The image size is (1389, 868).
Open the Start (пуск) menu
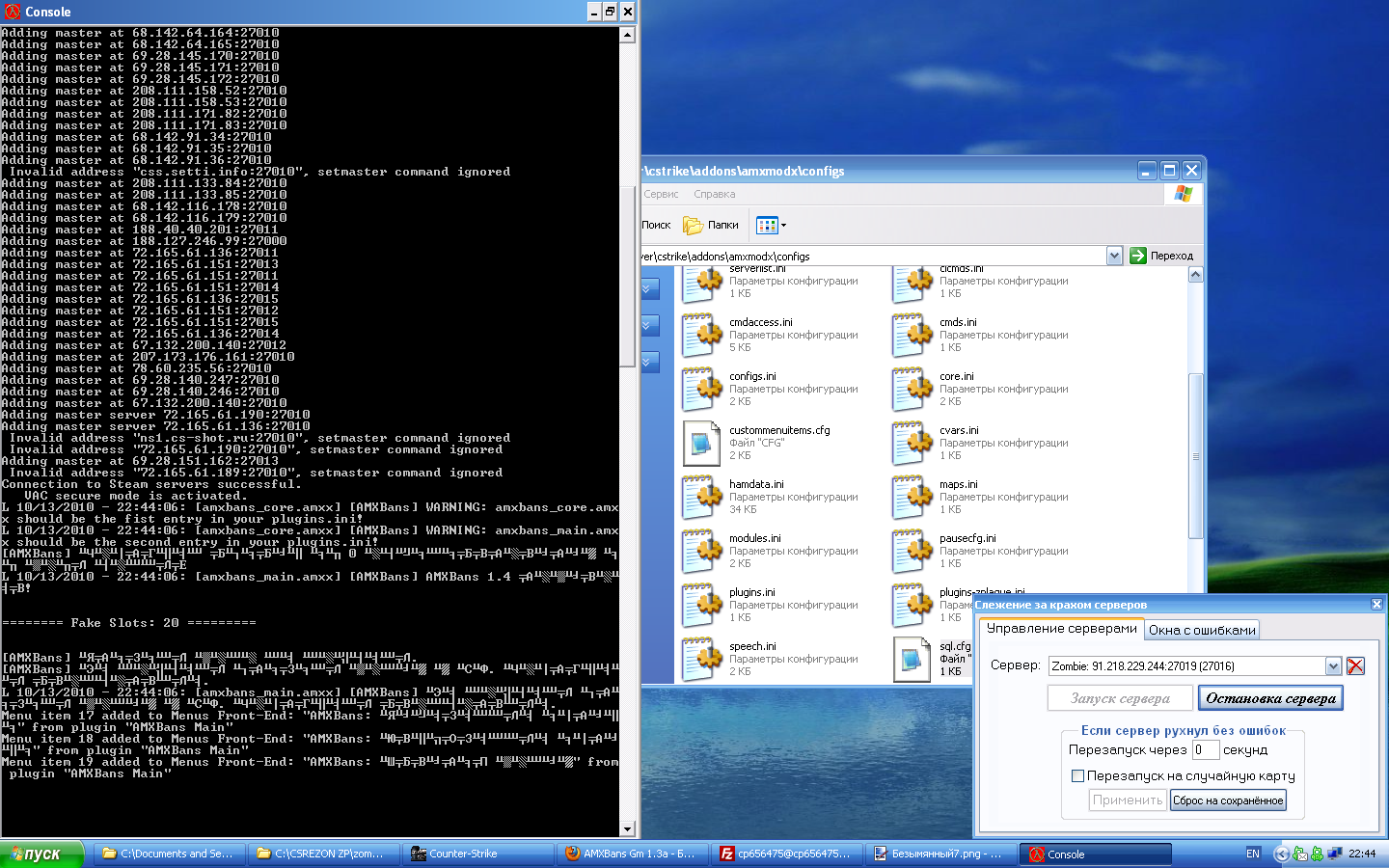[x=42, y=854]
